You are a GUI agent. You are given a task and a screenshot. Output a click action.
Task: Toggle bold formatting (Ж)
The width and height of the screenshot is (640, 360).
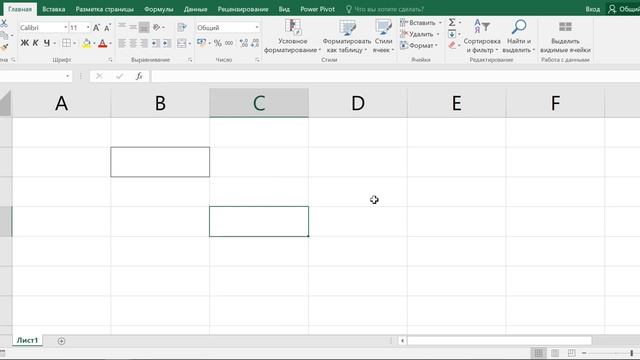[24, 43]
